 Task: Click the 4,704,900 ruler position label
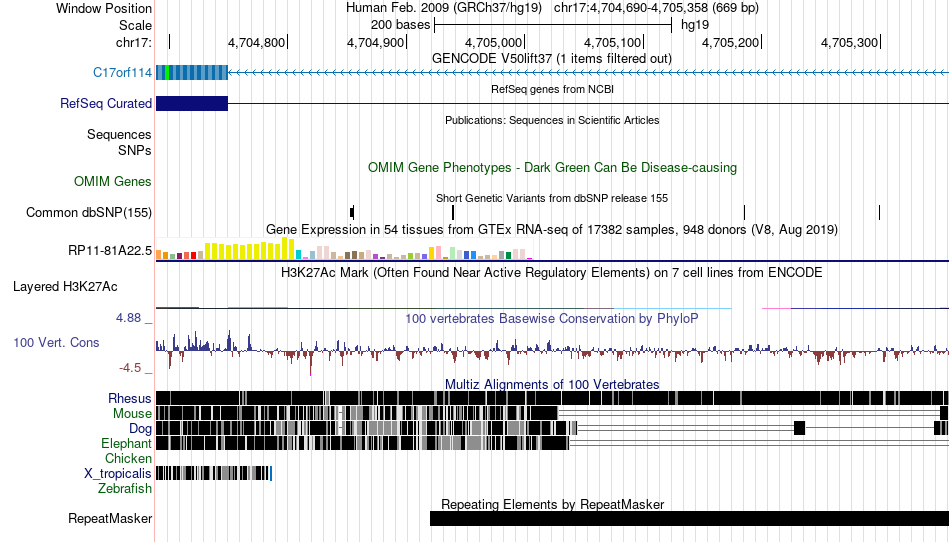point(375,42)
